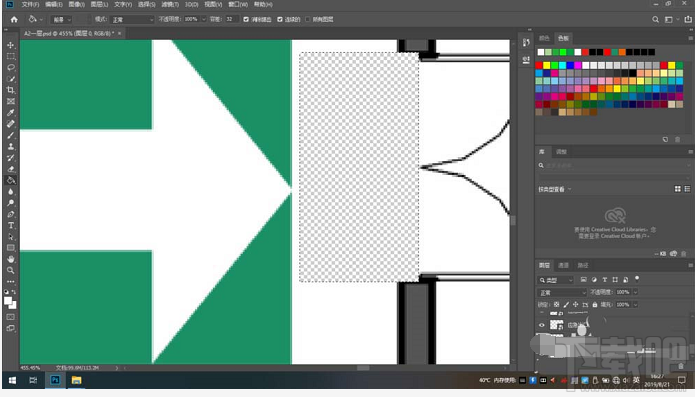Hide the visible layer via eye icon
The width and height of the screenshot is (695, 397).
[x=542, y=325]
